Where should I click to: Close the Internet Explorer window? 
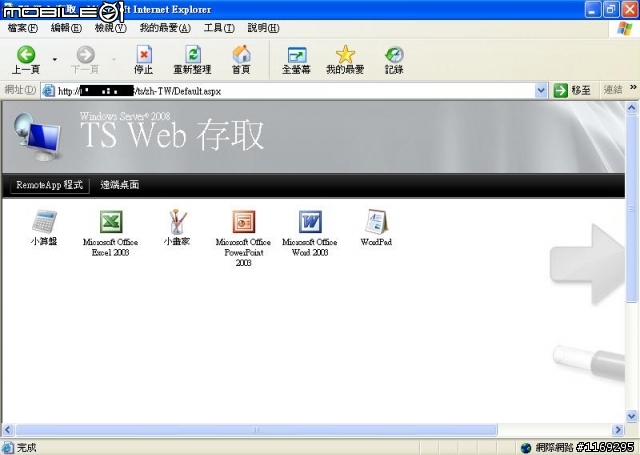click(629, 9)
